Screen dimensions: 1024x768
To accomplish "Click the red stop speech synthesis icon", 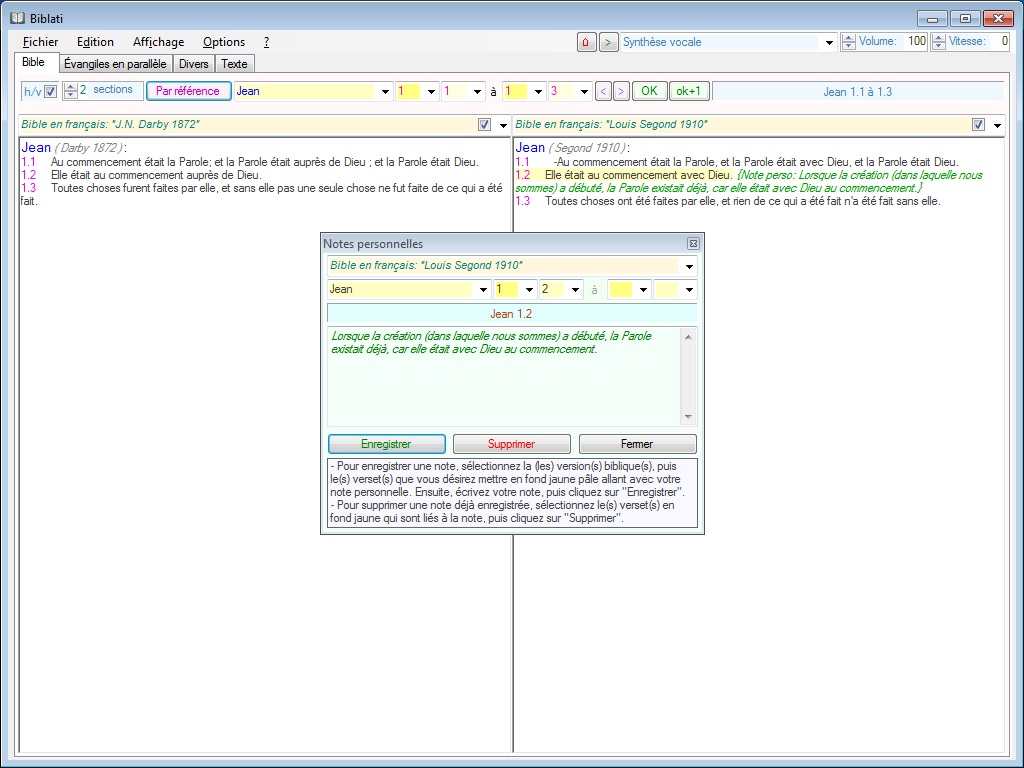I will point(586,42).
